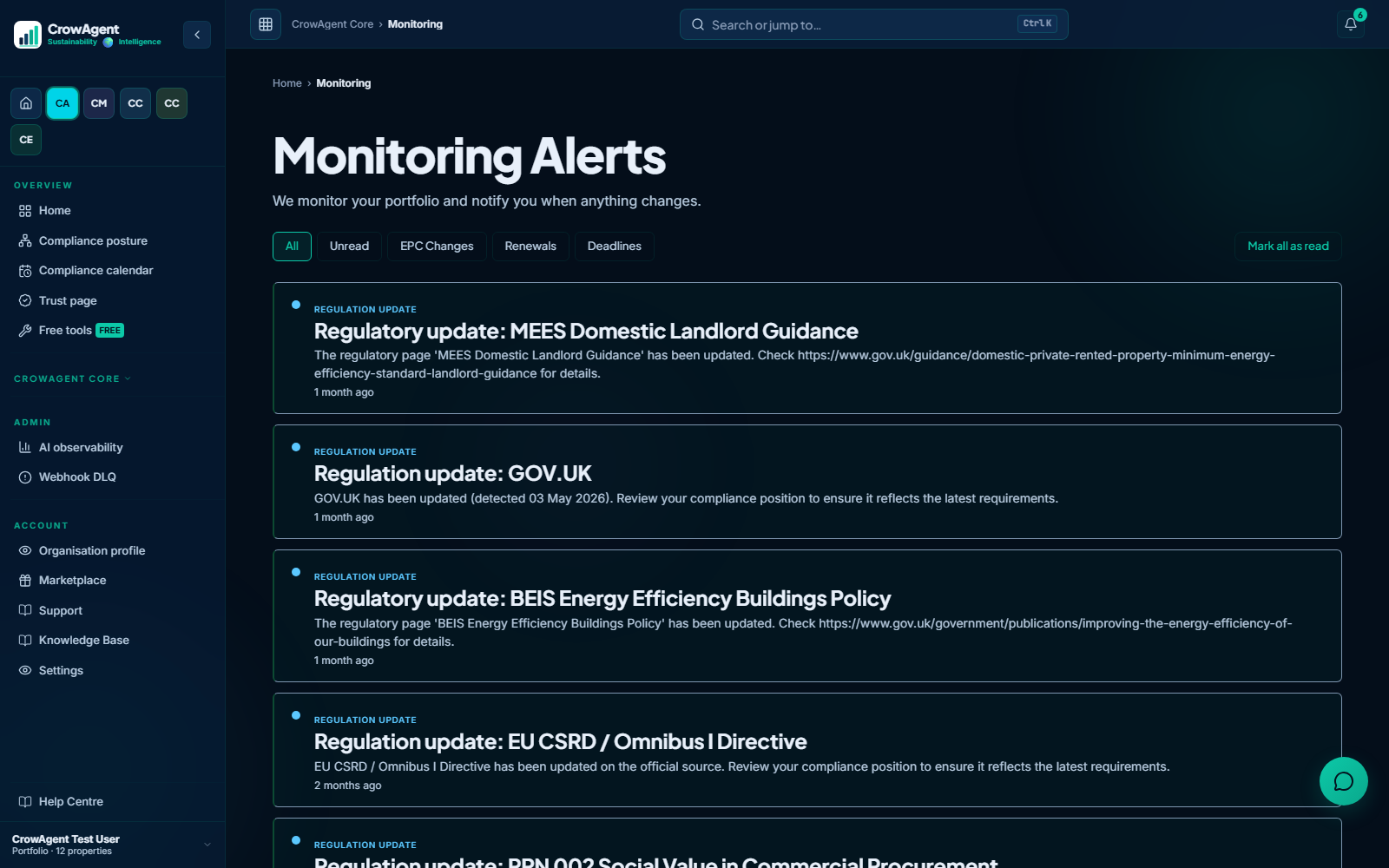
Task: Select the Unread filter tab
Action: 349,247
